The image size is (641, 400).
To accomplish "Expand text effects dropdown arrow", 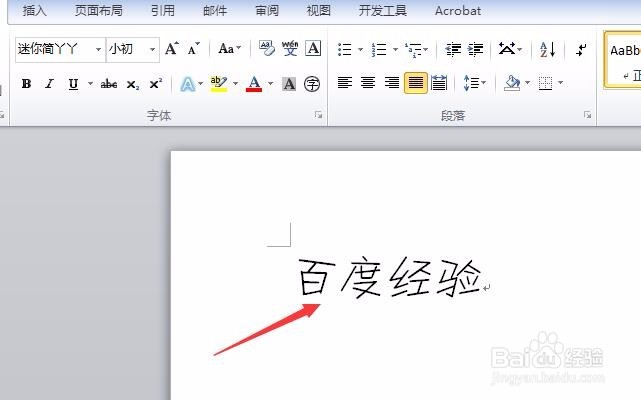I will (200, 84).
